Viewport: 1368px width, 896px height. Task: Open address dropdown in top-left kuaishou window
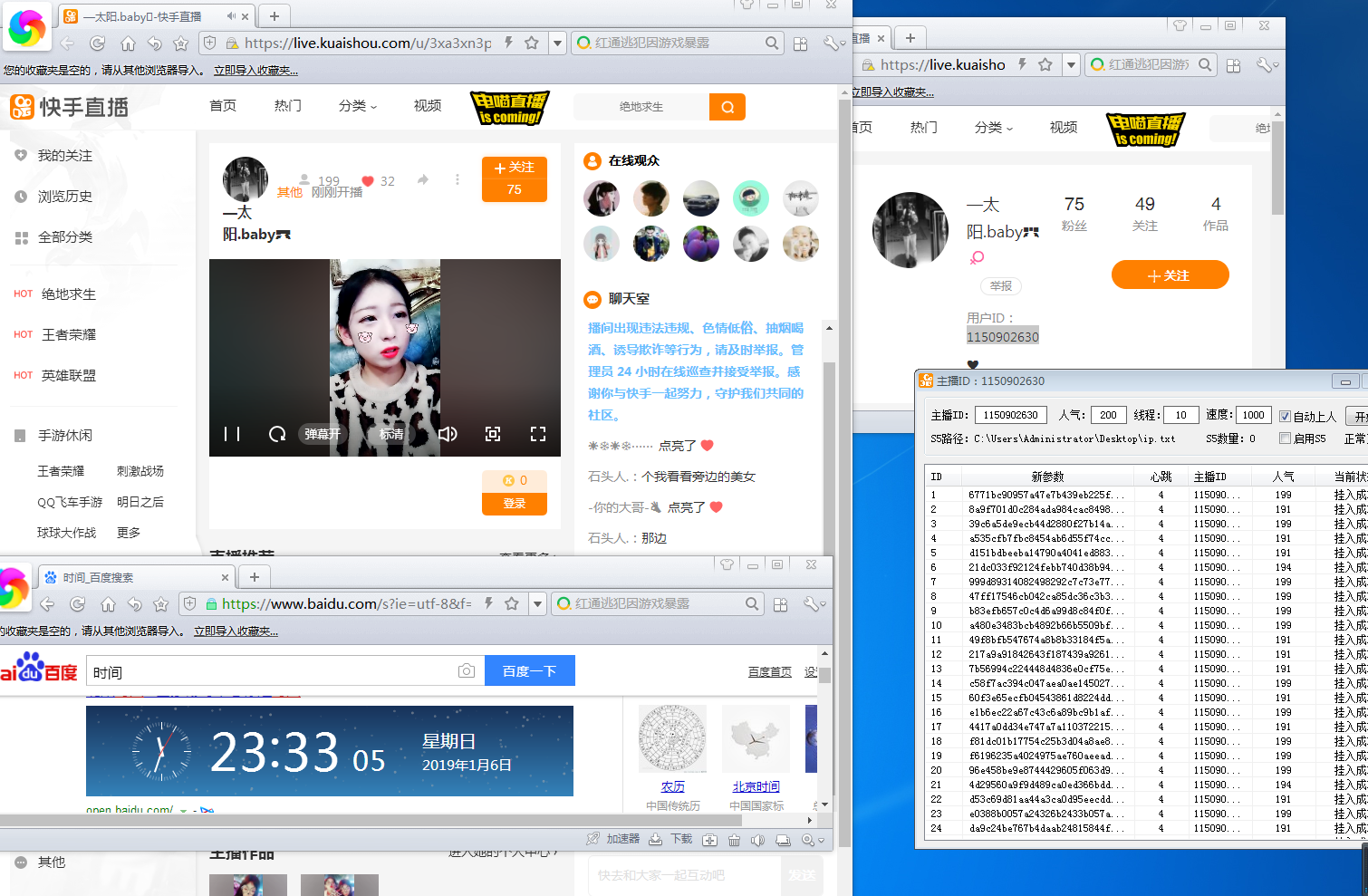coord(557,43)
